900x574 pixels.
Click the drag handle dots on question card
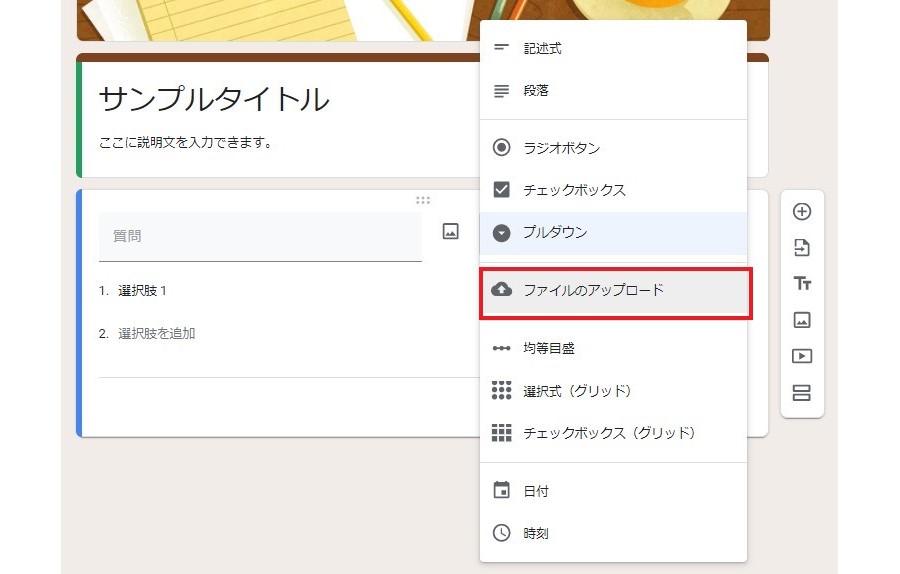(x=423, y=200)
